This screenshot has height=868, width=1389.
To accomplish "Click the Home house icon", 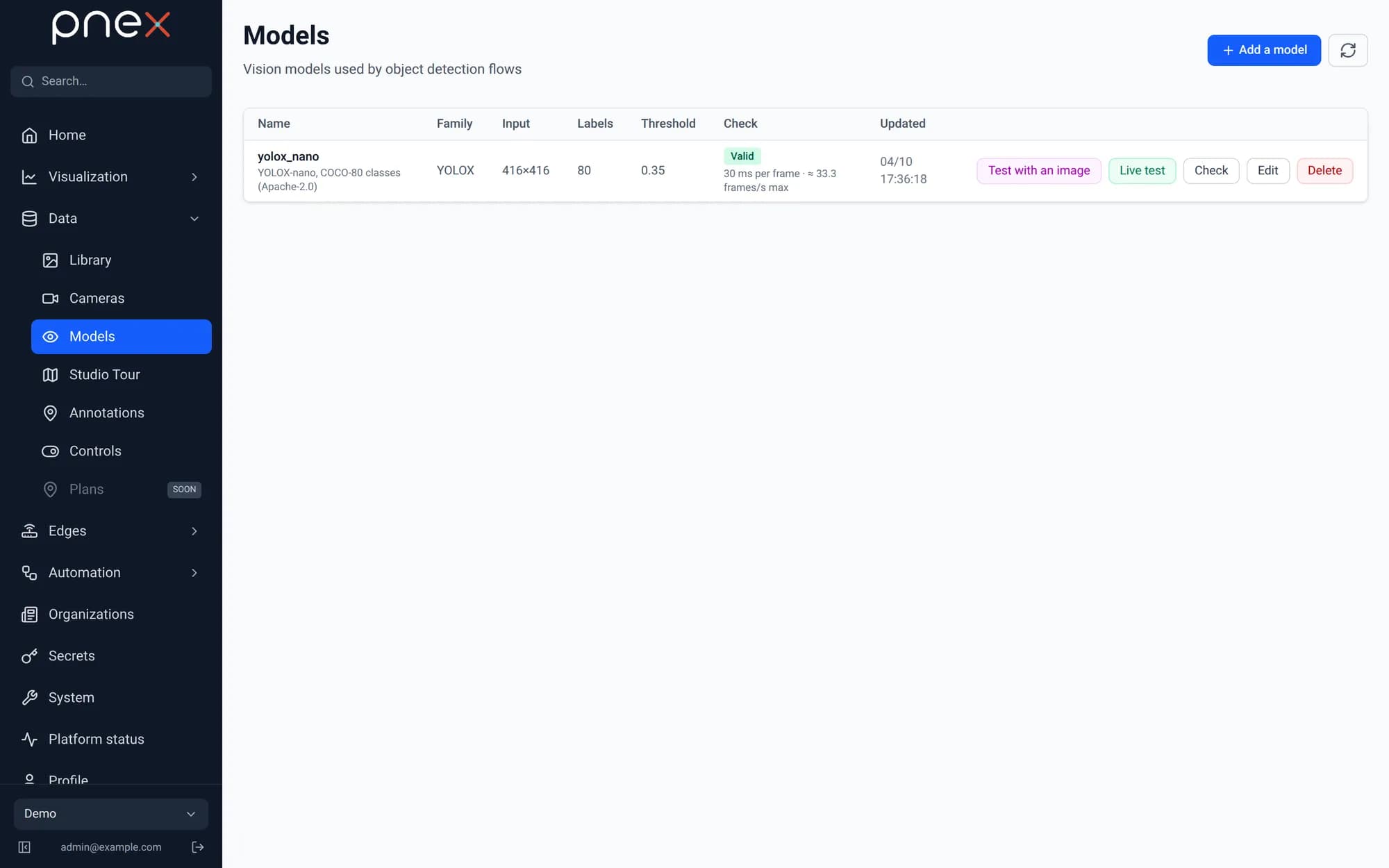I will coord(29,135).
